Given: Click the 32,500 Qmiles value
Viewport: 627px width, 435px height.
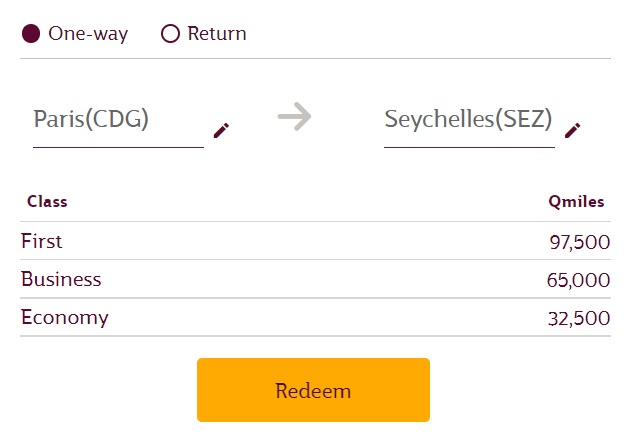Looking at the screenshot, I should click(579, 319).
